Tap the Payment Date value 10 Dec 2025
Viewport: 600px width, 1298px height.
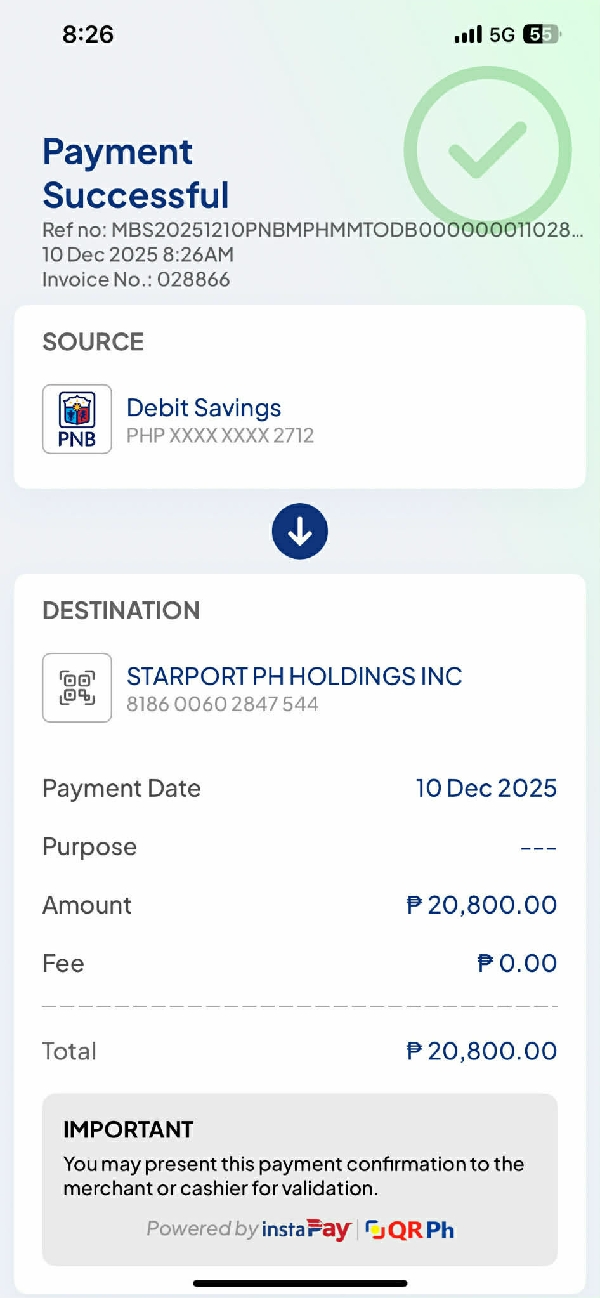click(x=486, y=788)
